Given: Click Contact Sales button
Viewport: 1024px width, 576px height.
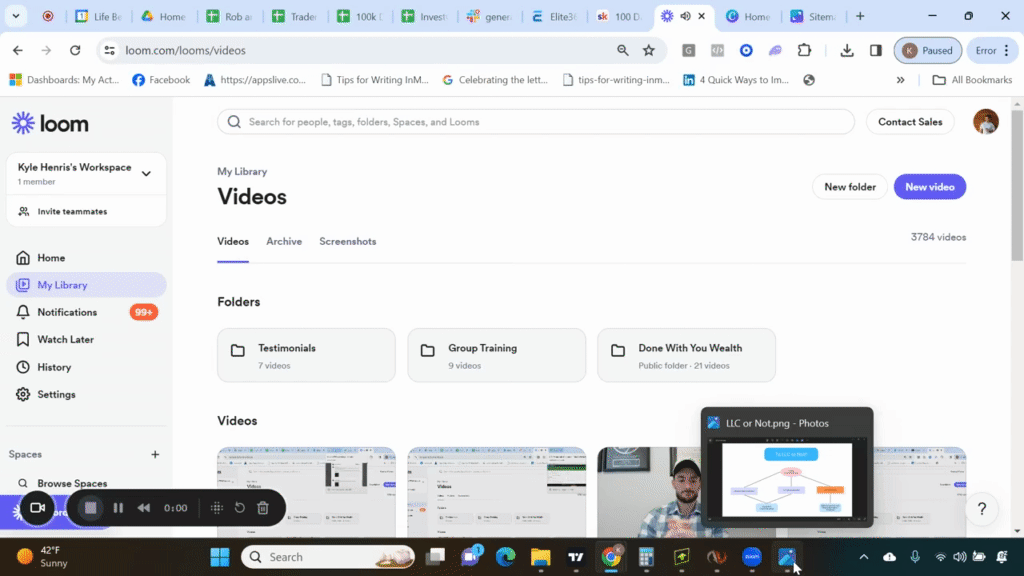Looking at the screenshot, I should coord(910,122).
